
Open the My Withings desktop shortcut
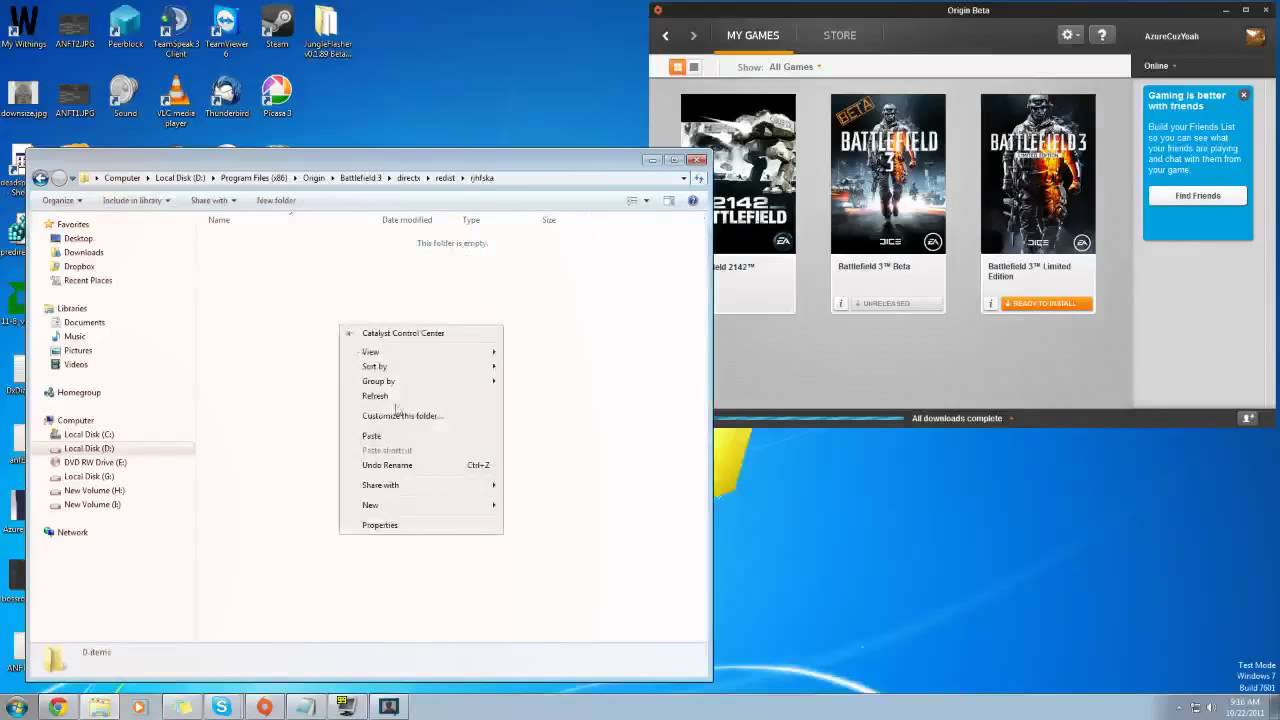22,27
